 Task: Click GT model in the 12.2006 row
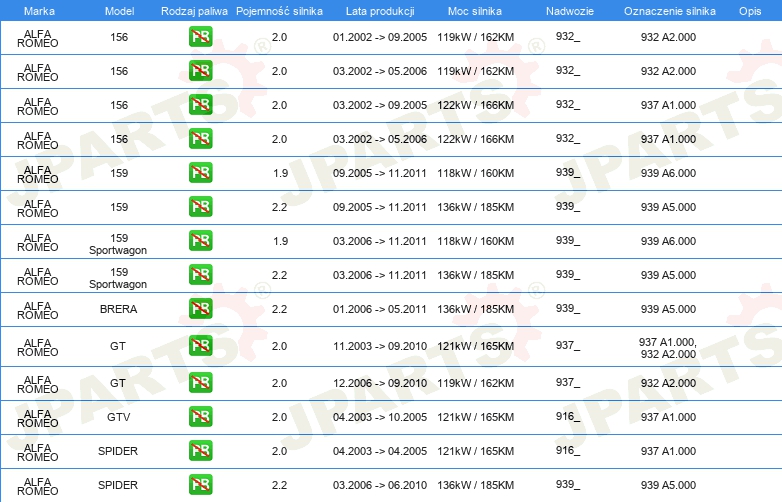pyautogui.click(x=118, y=383)
